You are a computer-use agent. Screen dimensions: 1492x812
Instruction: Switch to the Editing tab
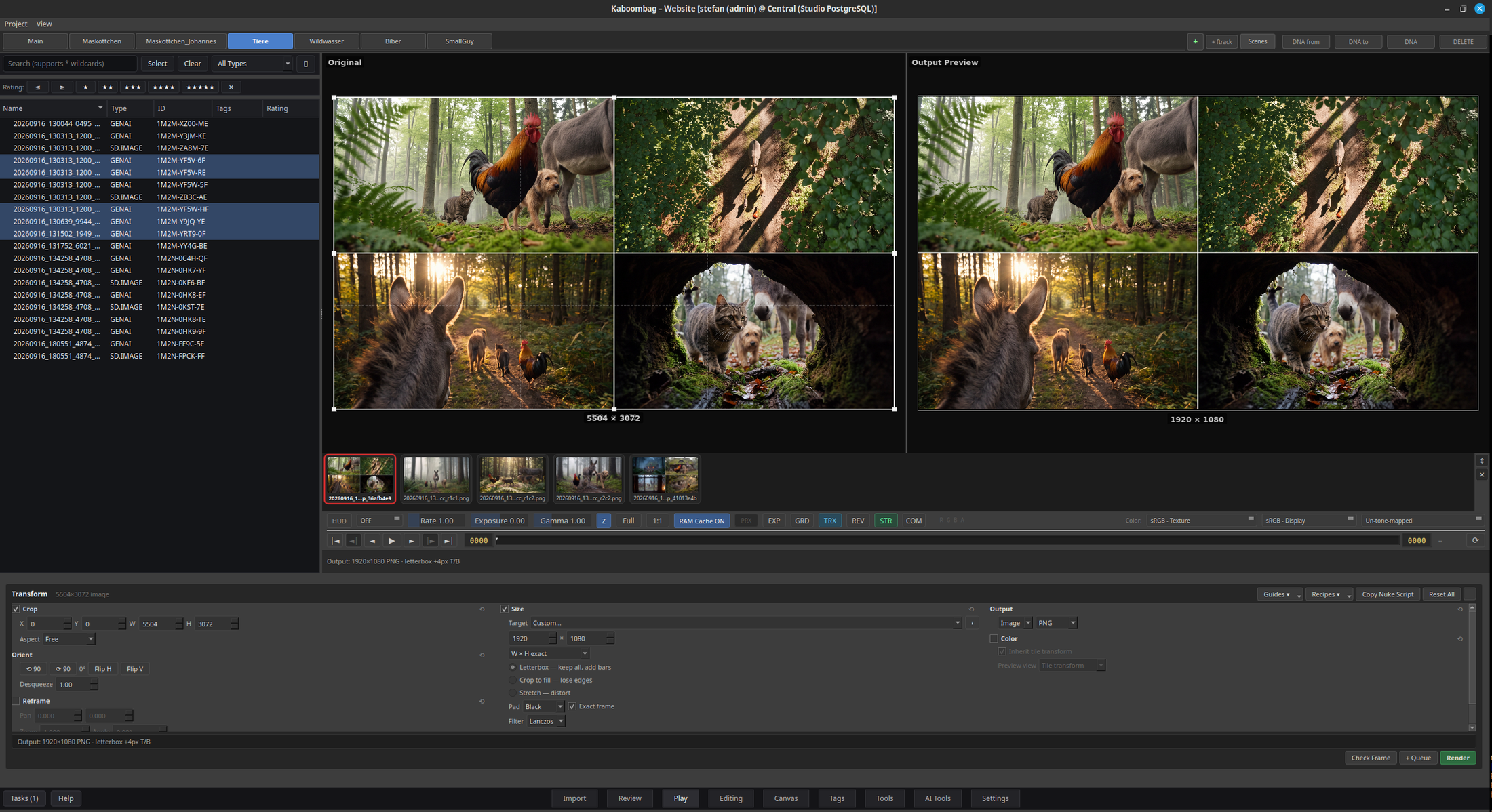[x=730, y=798]
